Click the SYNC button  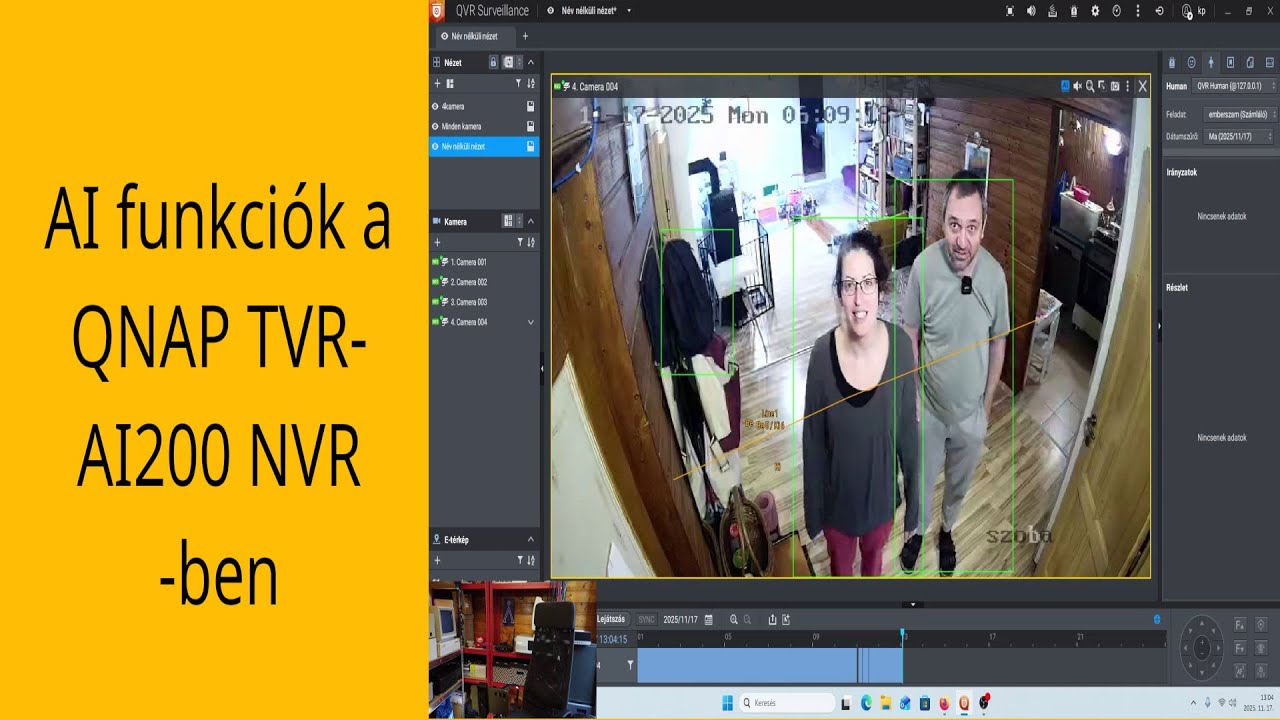(646, 619)
